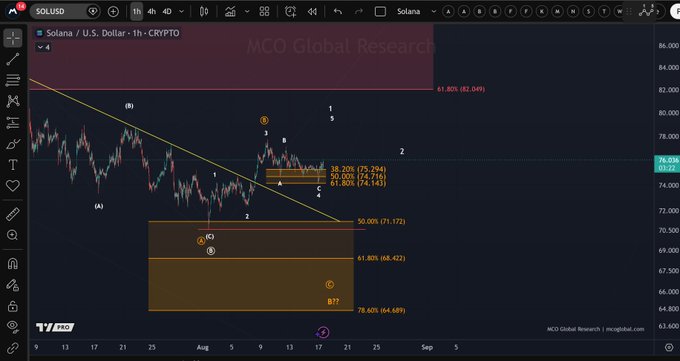Image resolution: width=680 pixels, height=361 pixels.
Task: Click the Elliott wave tool in top bar
Action: 646,11
